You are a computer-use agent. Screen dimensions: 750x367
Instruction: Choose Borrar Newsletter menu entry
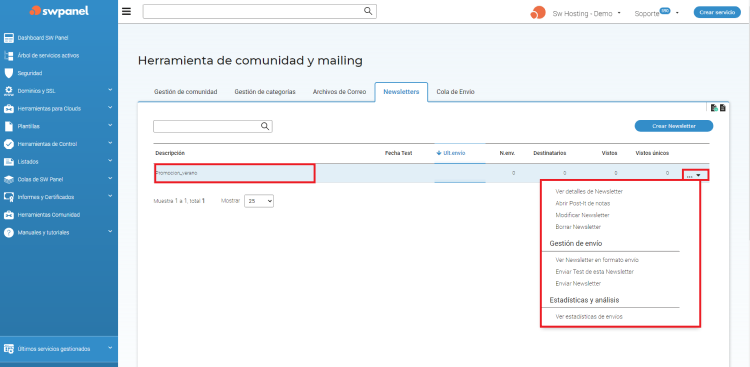[578, 227]
